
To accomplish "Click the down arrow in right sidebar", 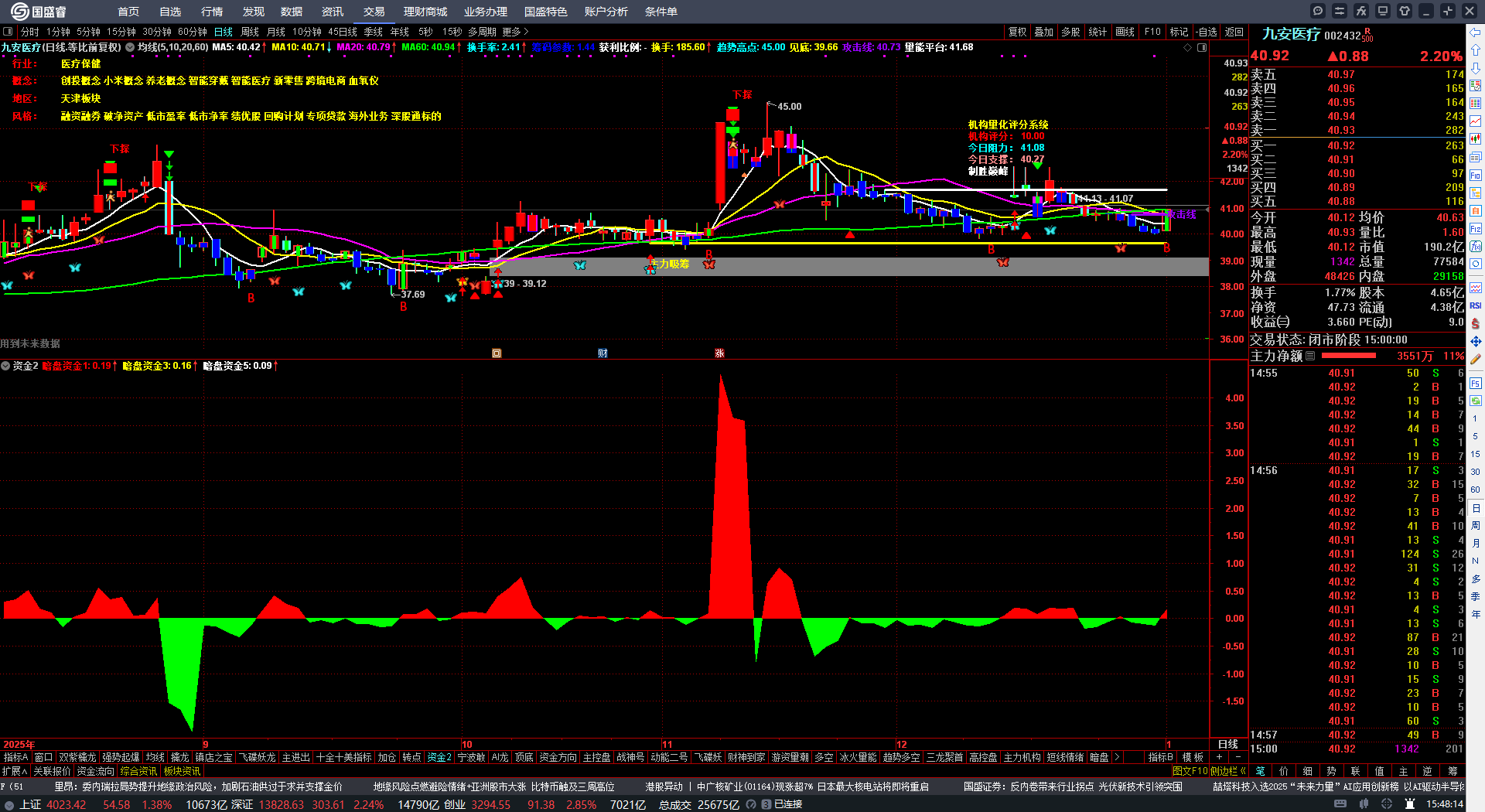I will point(1476,68).
